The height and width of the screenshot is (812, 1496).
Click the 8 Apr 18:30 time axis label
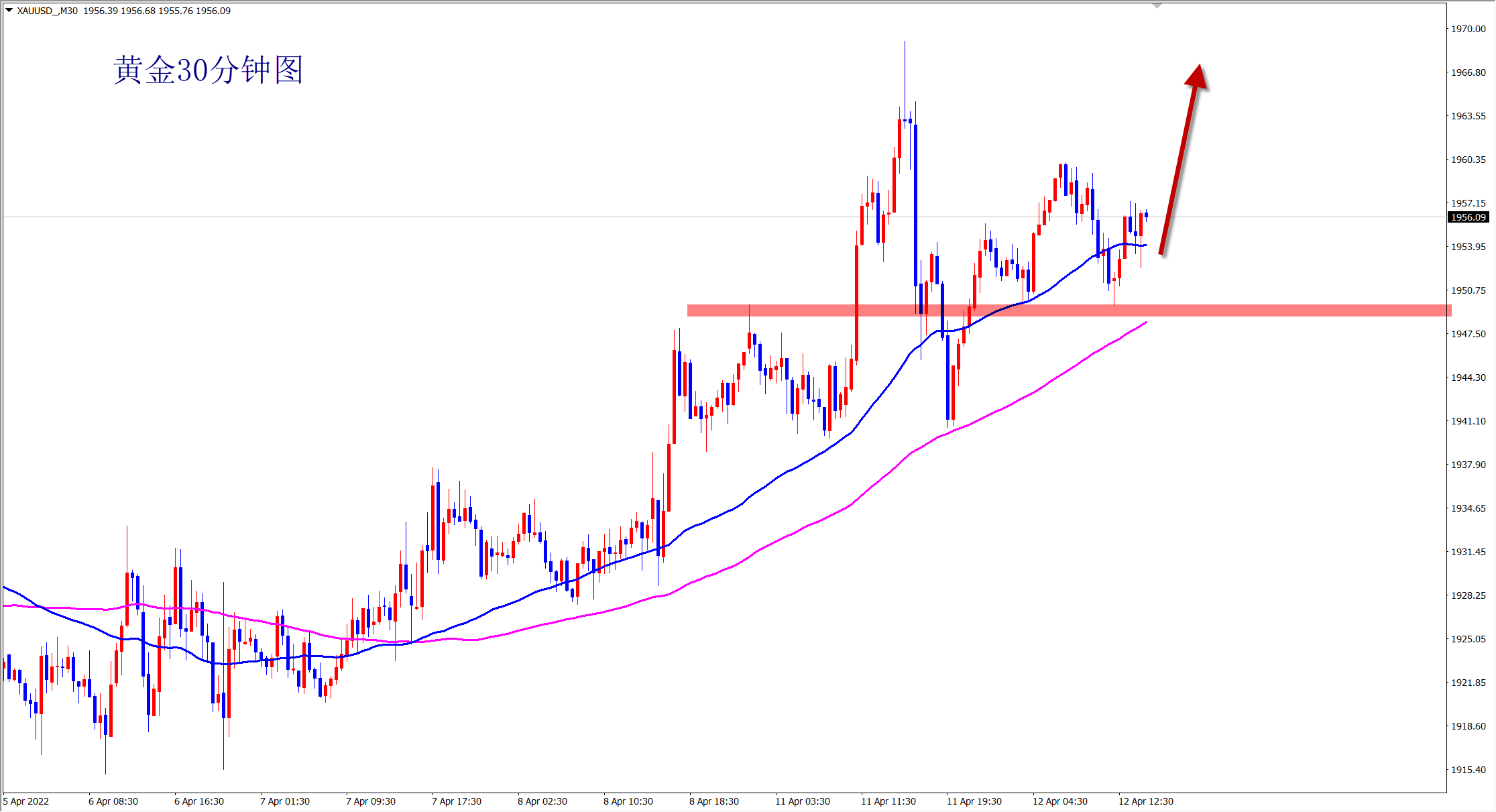[714, 801]
